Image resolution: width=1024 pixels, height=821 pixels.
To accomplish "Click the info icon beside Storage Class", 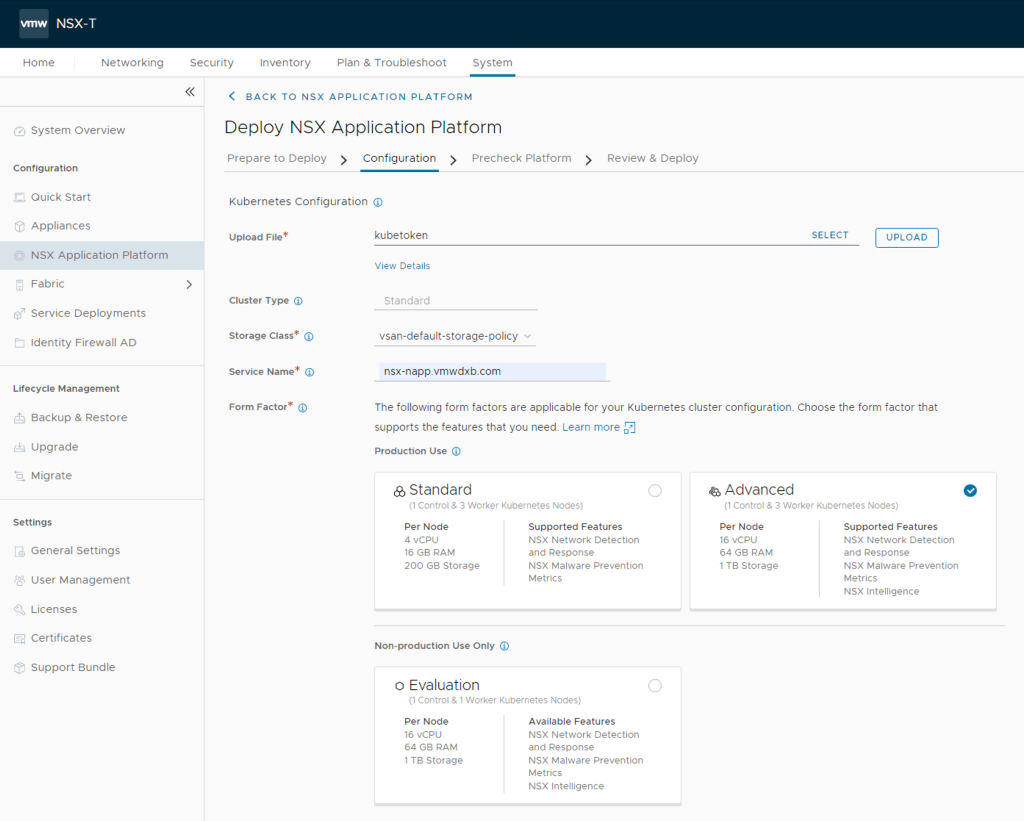I will coord(308,337).
